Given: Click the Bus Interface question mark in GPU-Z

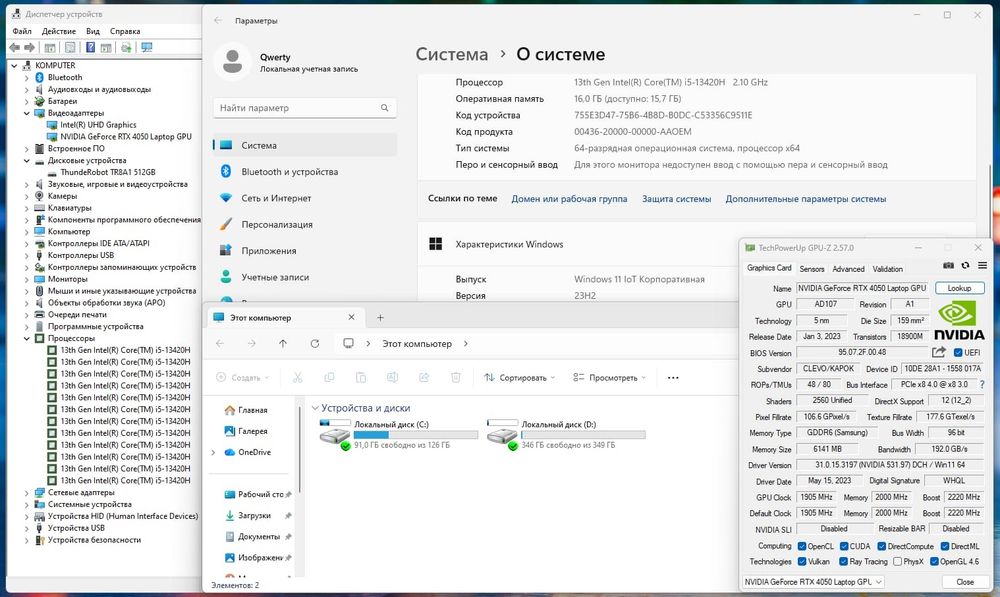Looking at the screenshot, I should [982, 385].
